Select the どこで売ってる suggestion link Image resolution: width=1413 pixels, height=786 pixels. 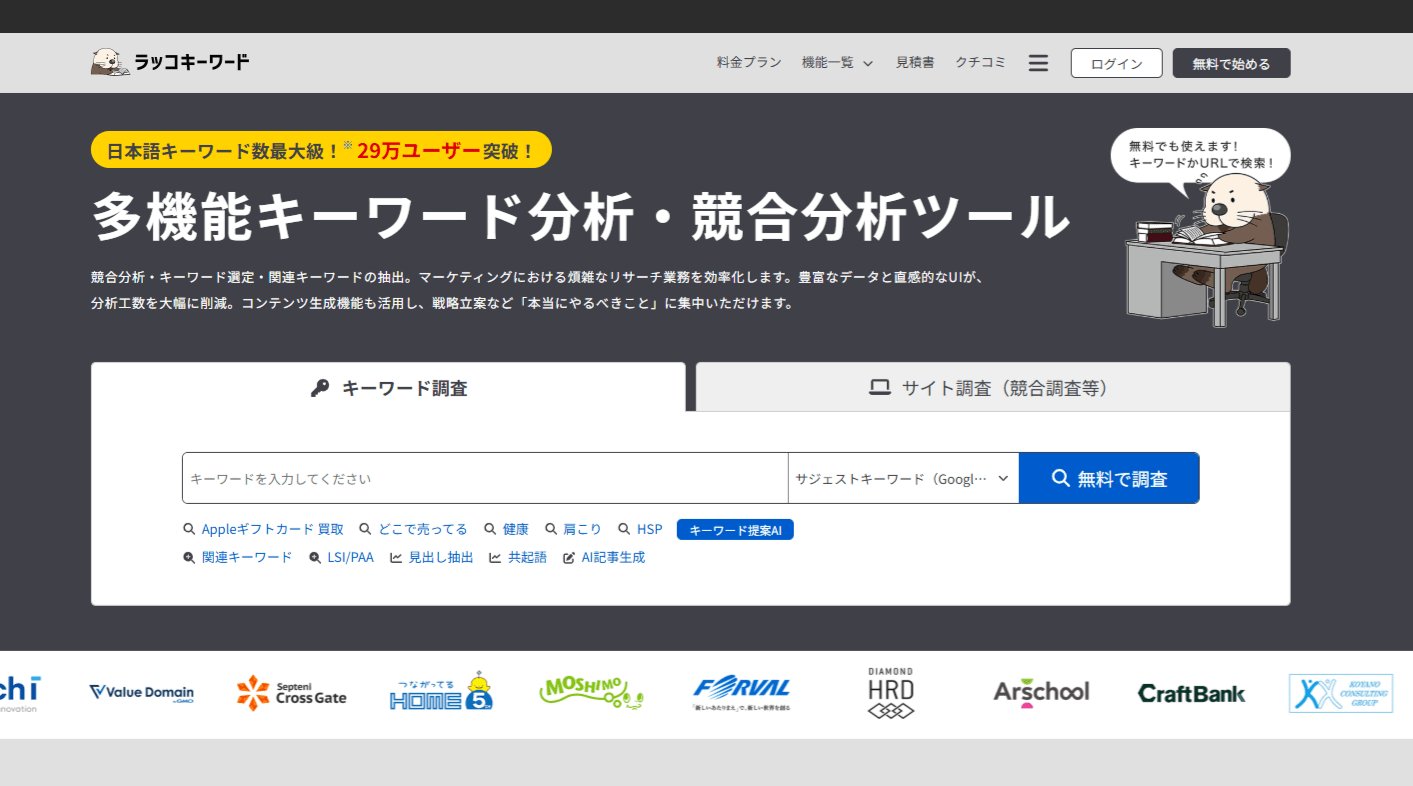(x=422, y=529)
